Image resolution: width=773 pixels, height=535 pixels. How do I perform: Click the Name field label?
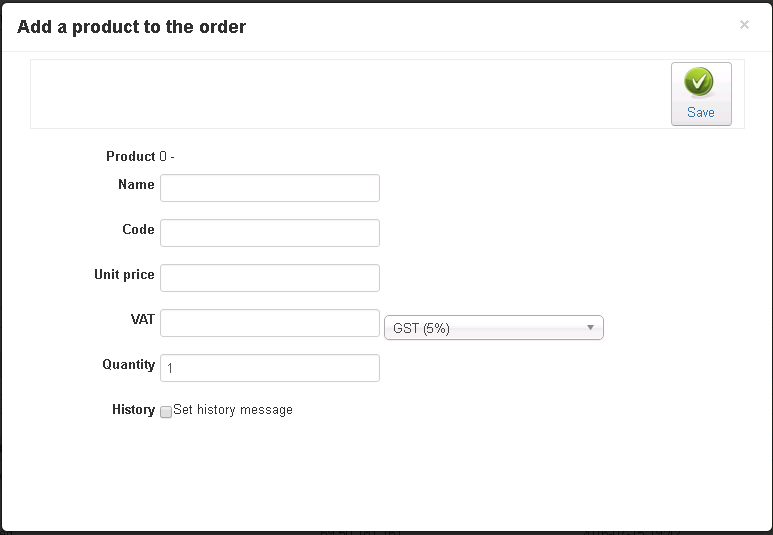coord(136,185)
